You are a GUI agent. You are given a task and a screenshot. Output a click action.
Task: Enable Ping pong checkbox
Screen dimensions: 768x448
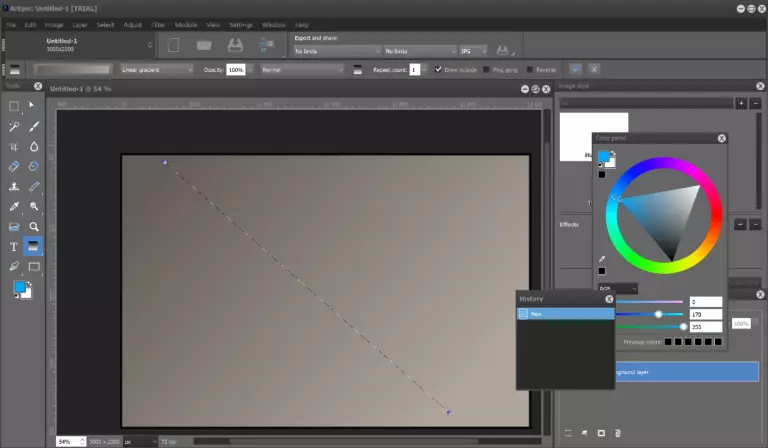(486, 70)
